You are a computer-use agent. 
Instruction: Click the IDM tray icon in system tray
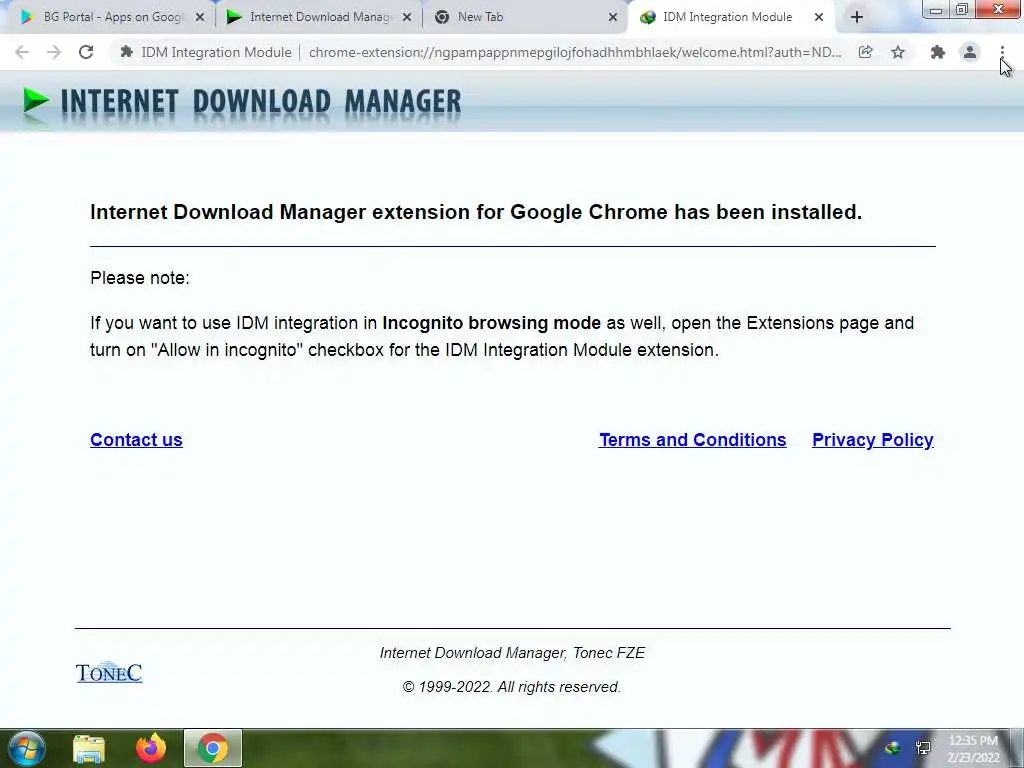[x=893, y=748]
